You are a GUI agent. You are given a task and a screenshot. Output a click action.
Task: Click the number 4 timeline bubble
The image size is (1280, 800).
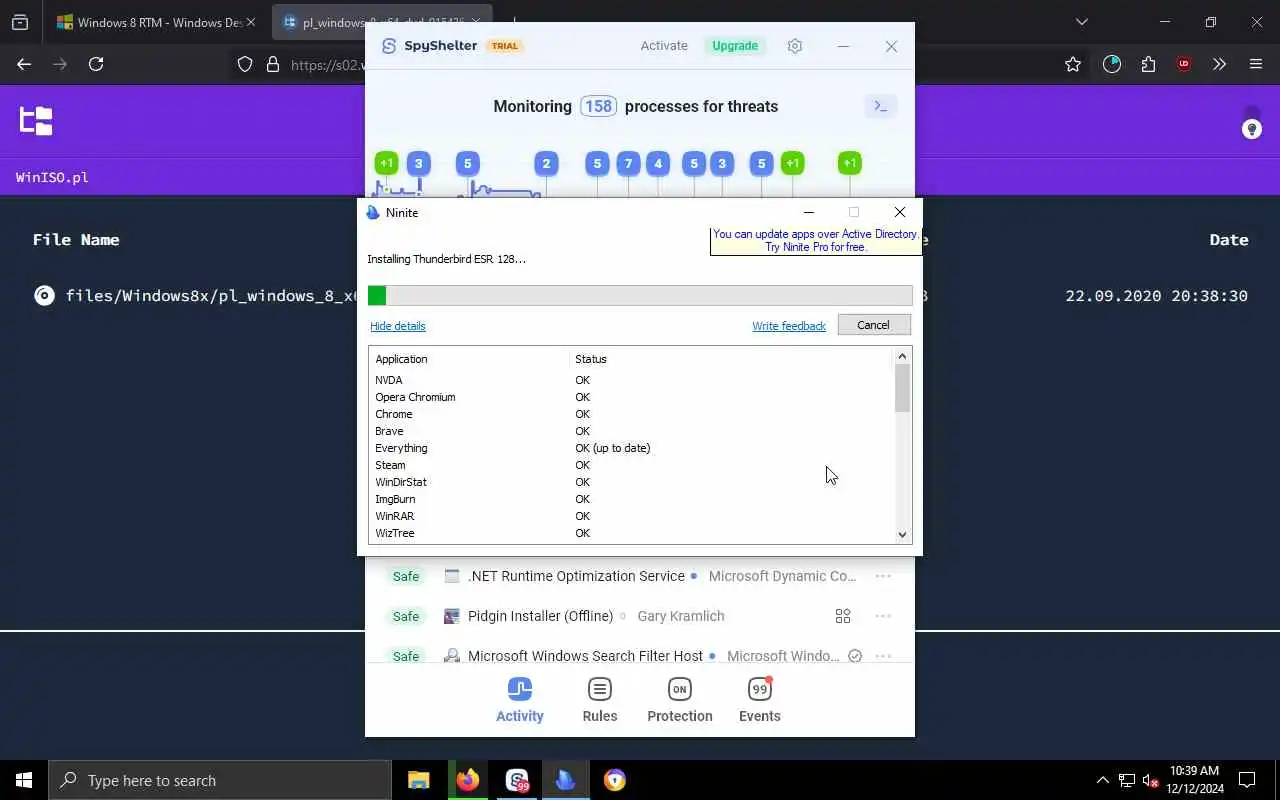[x=658, y=163]
